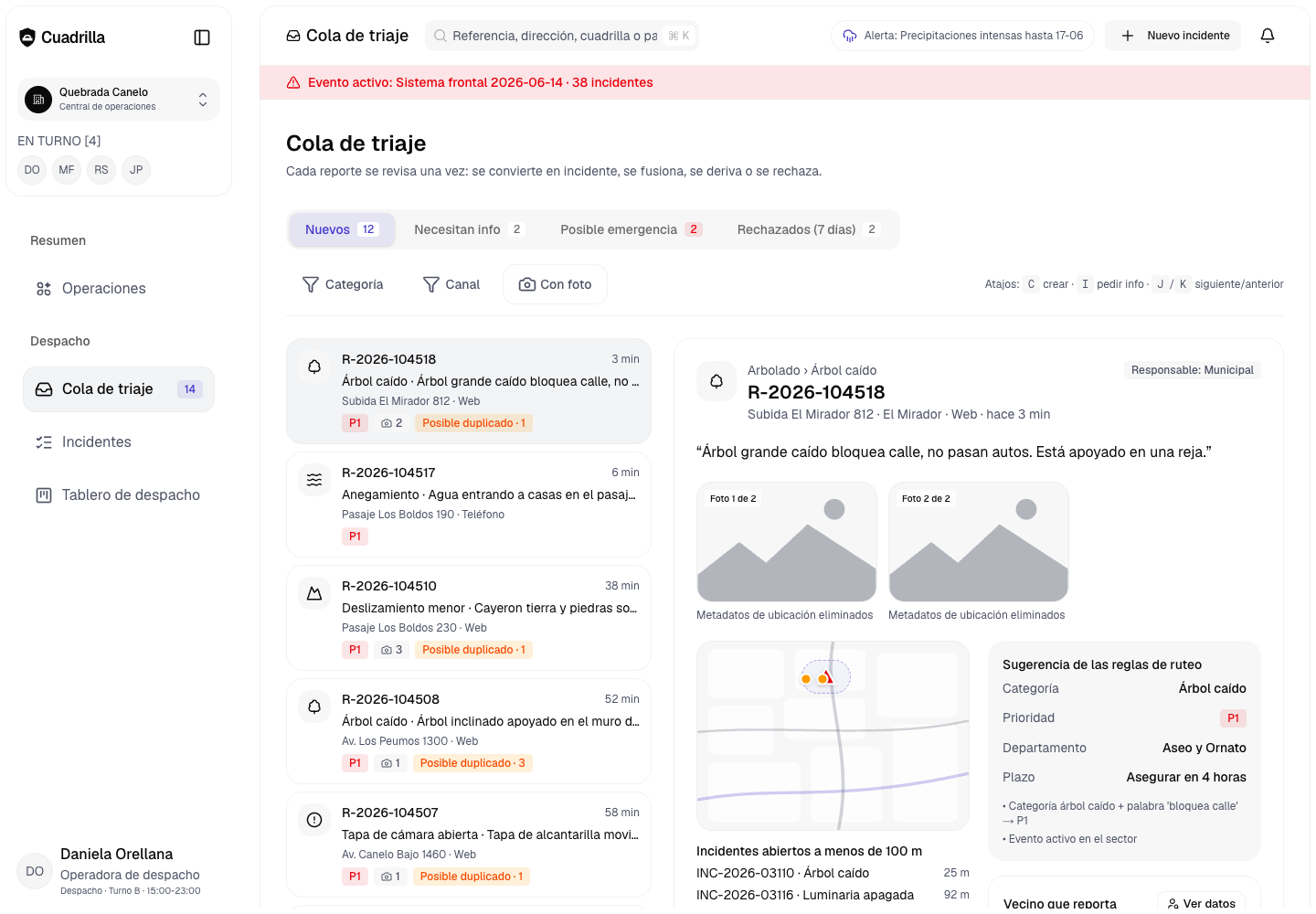Collapse sidebar with the panel toggle icon

(202, 37)
